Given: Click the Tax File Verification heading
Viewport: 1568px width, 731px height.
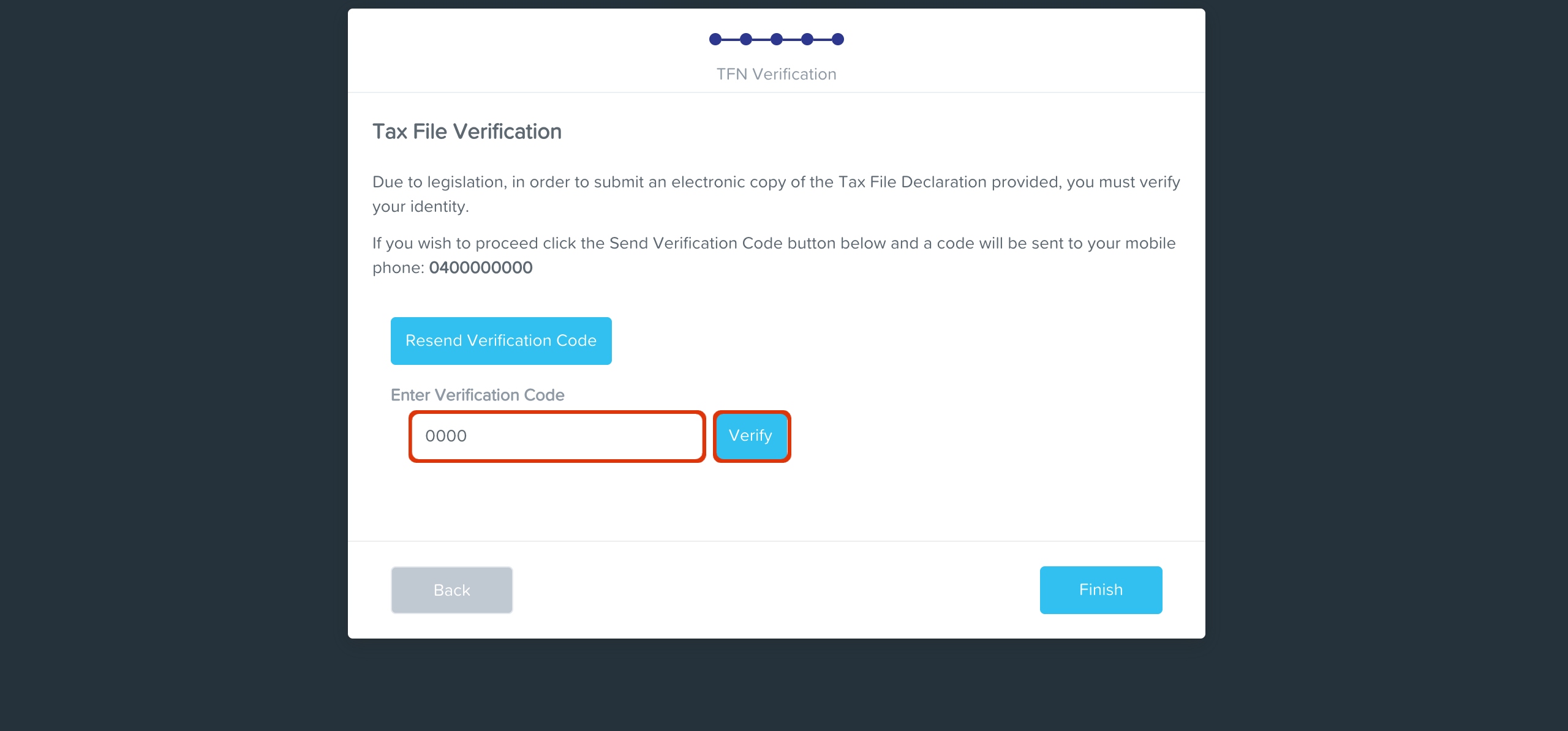Looking at the screenshot, I should (x=467, y=132).
